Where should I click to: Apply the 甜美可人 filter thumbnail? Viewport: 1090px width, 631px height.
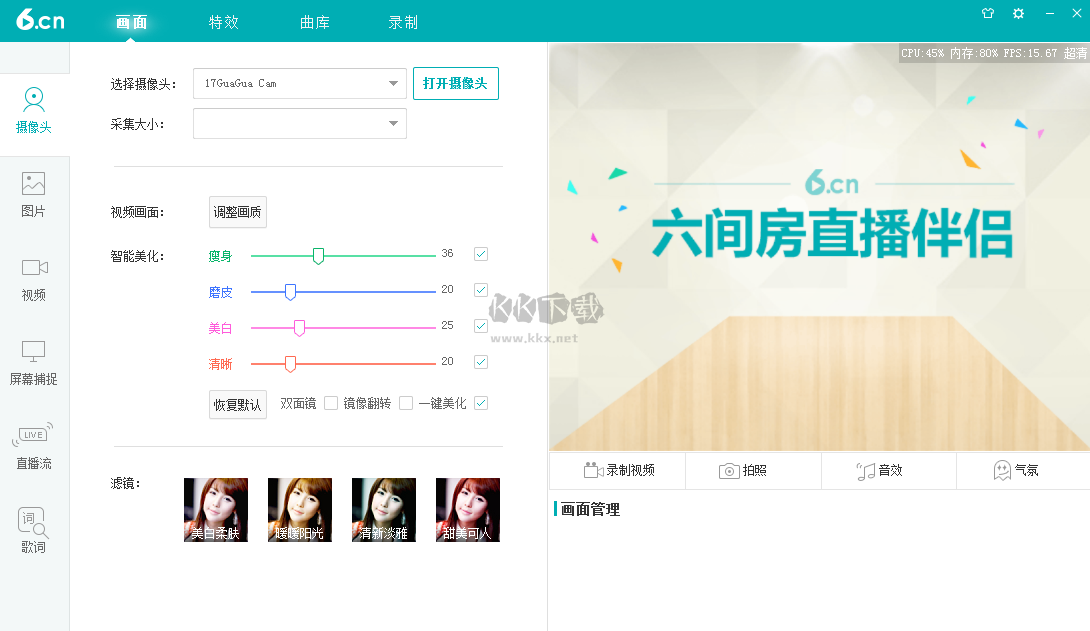coord(468,509)
